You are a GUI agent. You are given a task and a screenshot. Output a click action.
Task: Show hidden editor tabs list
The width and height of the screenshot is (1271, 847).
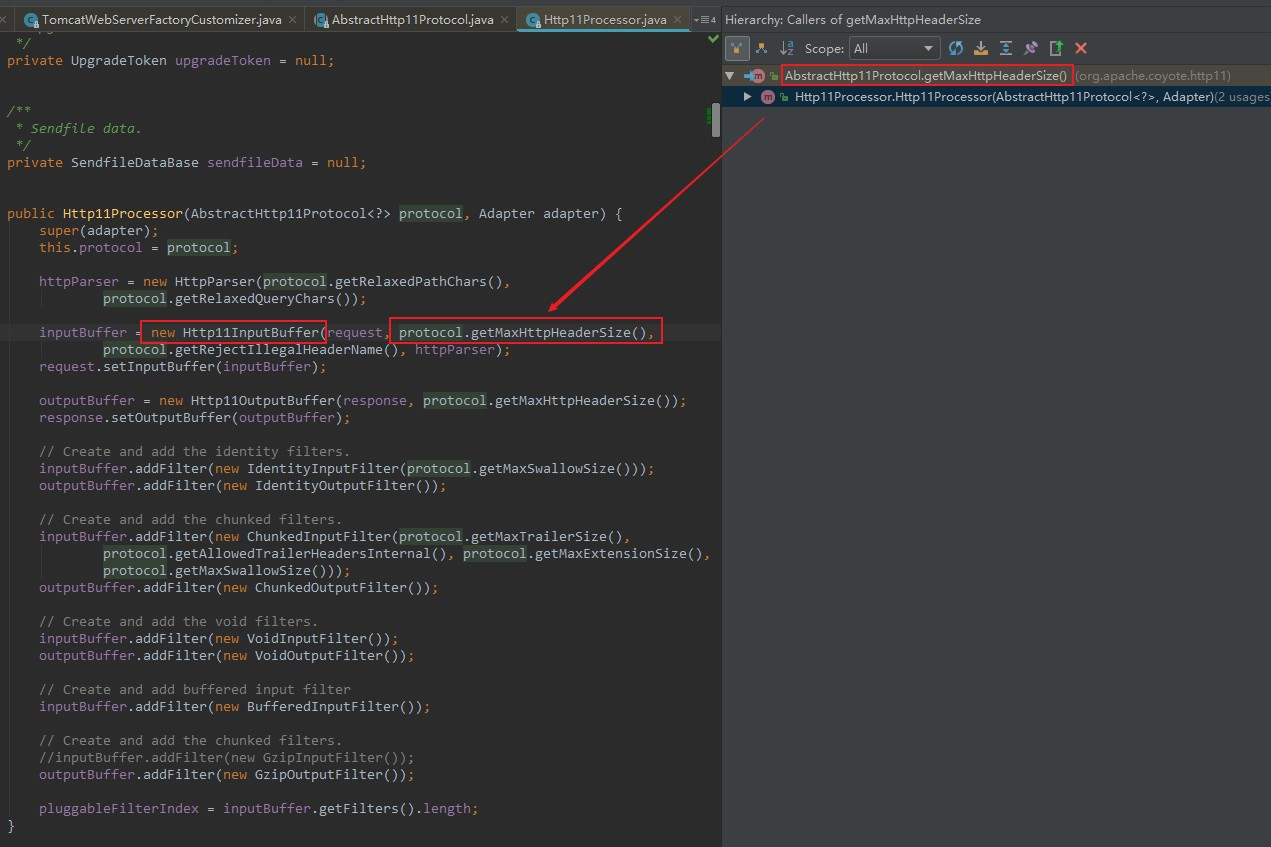707,19
